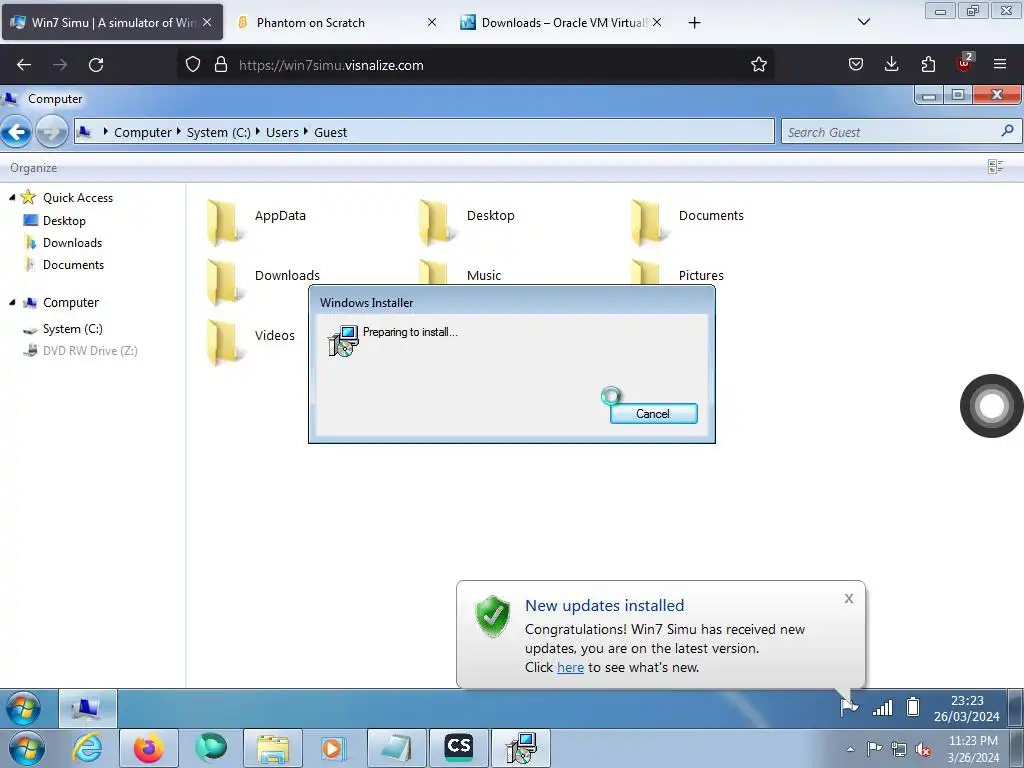1024x768 pixels.
Task: Click the simulator clock showing 23:23
Action: [967, 708]
